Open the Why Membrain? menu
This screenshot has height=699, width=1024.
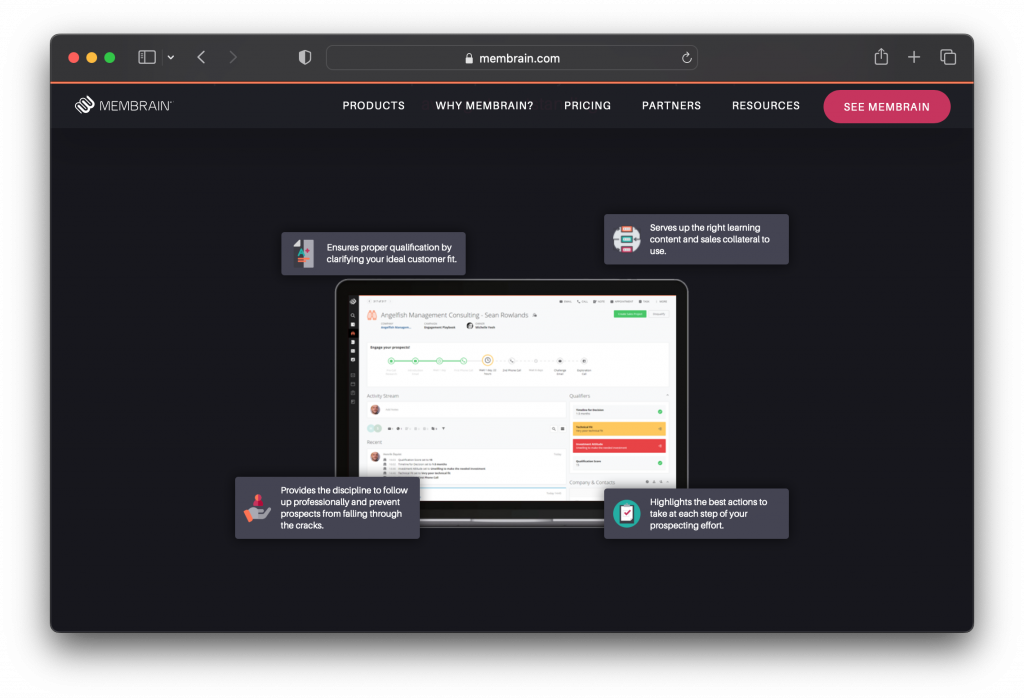(484, 106)
